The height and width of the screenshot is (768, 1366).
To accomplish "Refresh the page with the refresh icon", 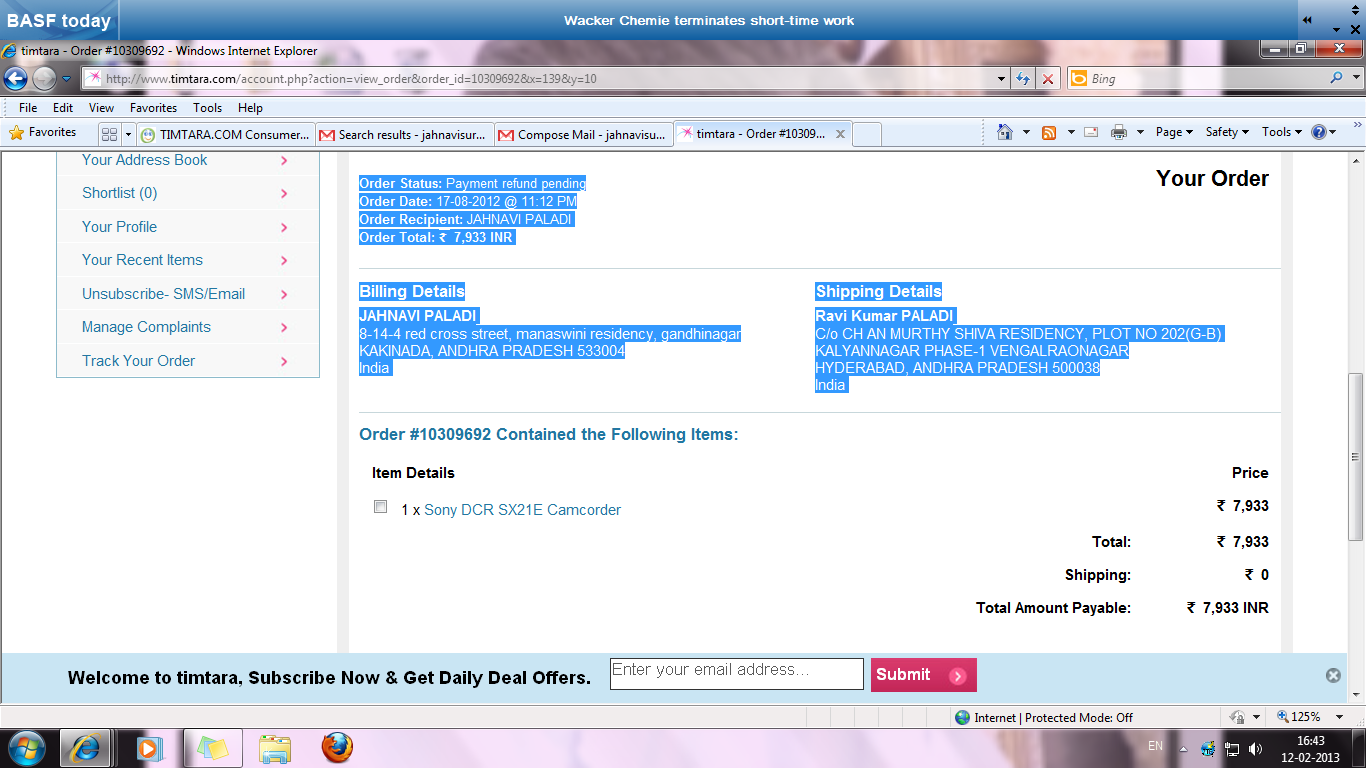I will (1023, 78).
